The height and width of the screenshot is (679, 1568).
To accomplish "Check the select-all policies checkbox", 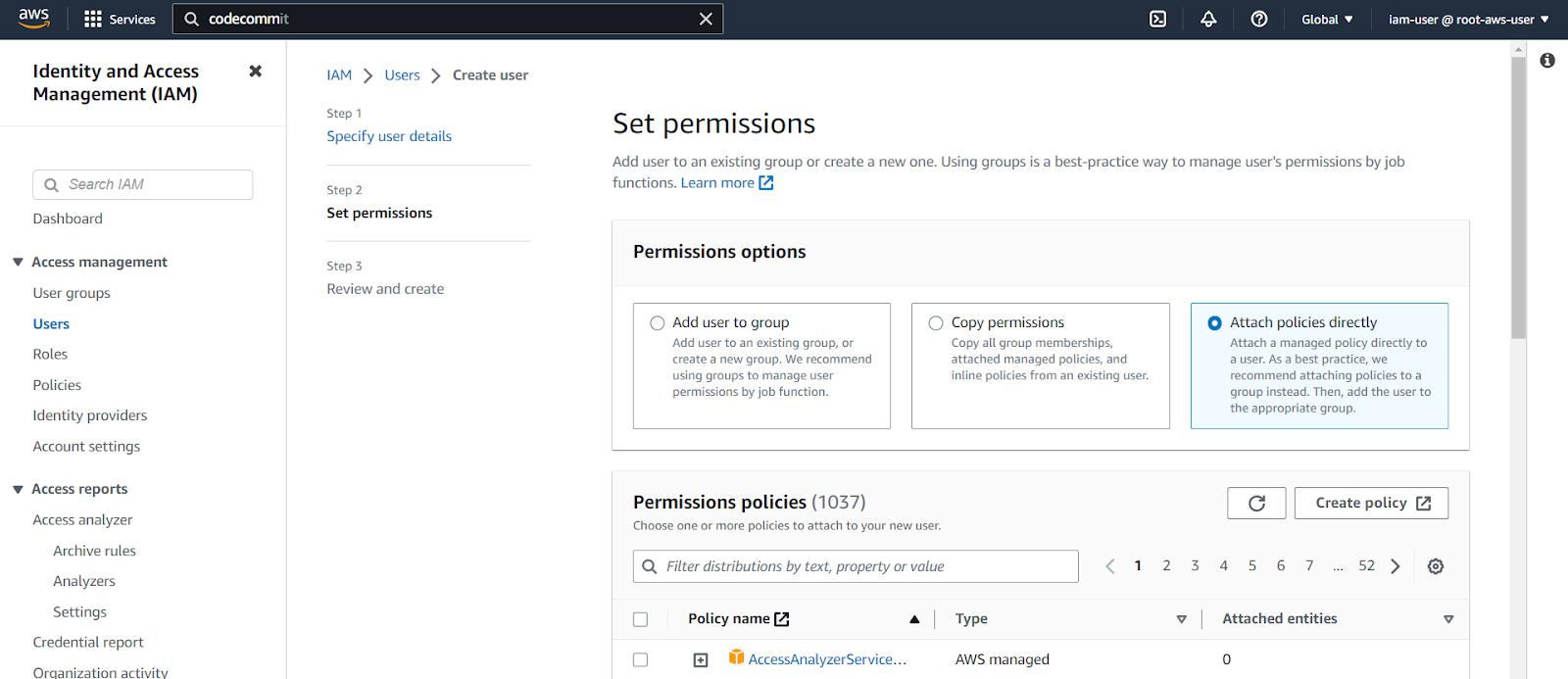I will pos(641,619).
